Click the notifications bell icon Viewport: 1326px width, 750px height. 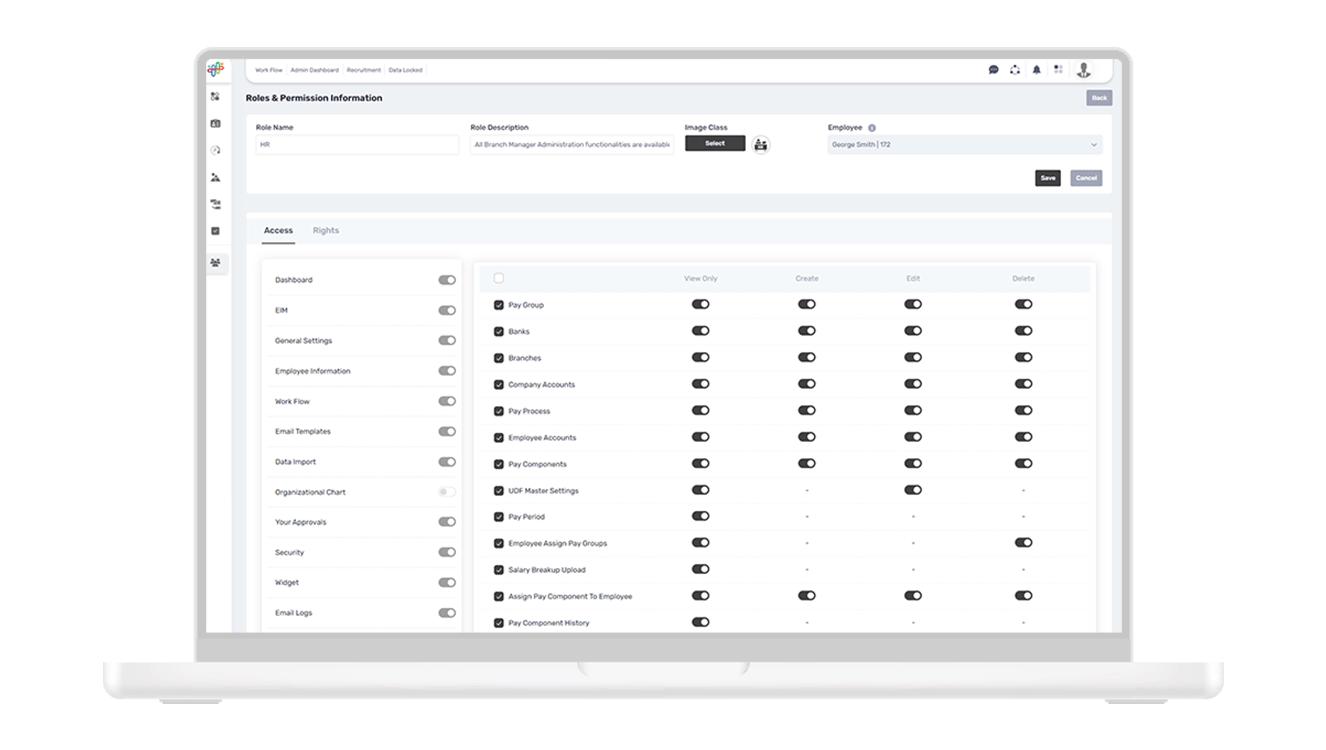[x=1036, y=70]
